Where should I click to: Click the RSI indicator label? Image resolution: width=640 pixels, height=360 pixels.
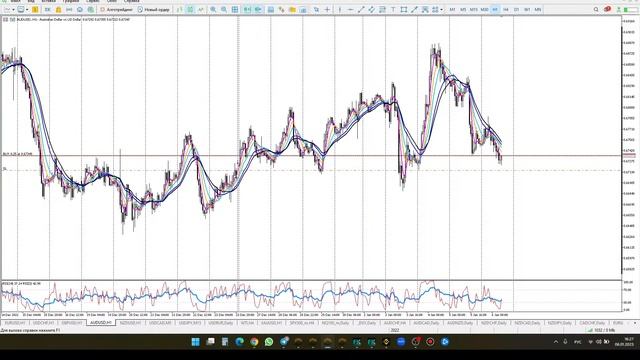click(x=21, y=283)
